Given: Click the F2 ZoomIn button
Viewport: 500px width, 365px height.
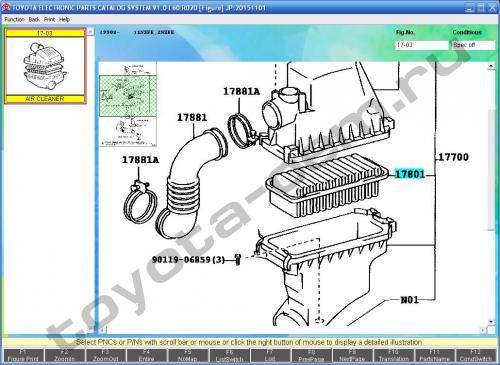Looking at the screenshot, I should coord(64,355).
